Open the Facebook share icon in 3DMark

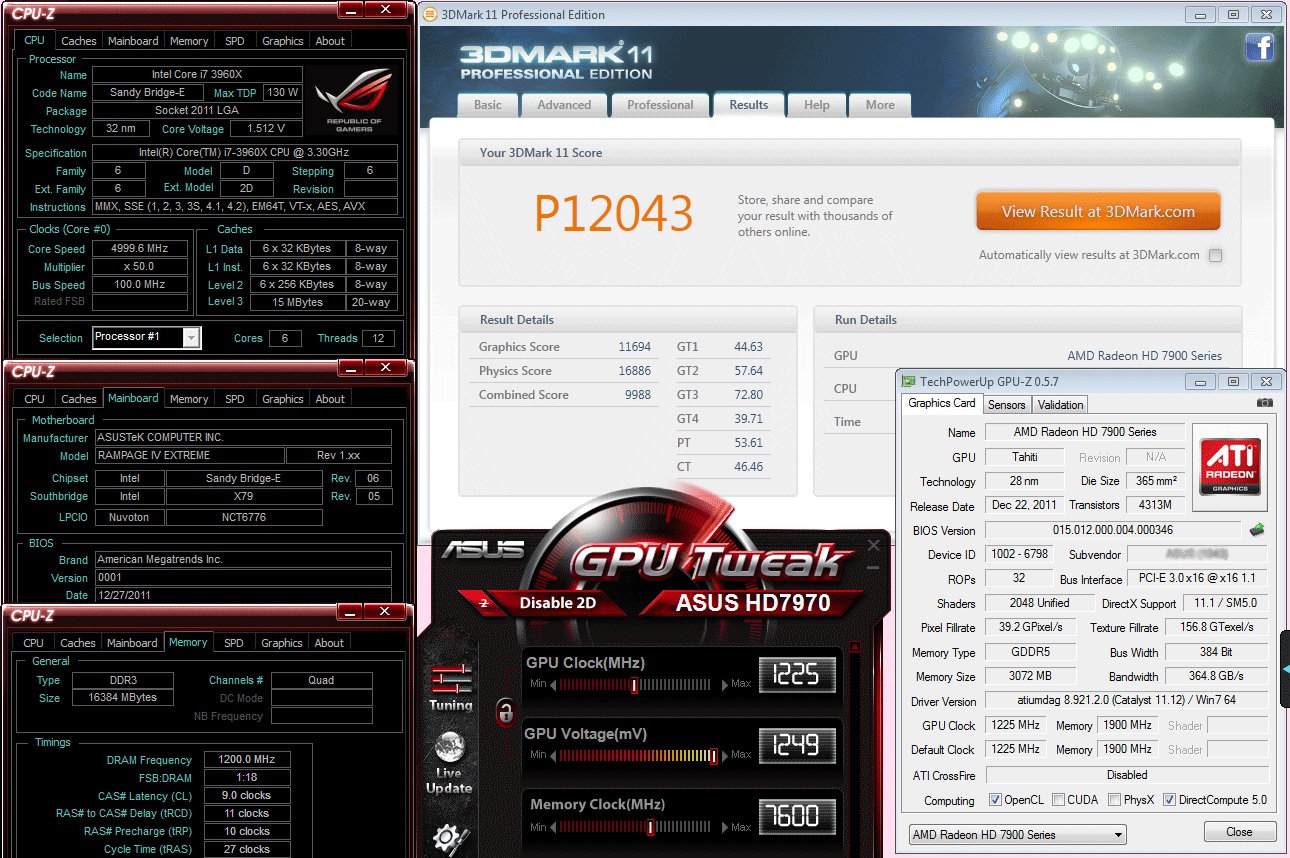1259,47
